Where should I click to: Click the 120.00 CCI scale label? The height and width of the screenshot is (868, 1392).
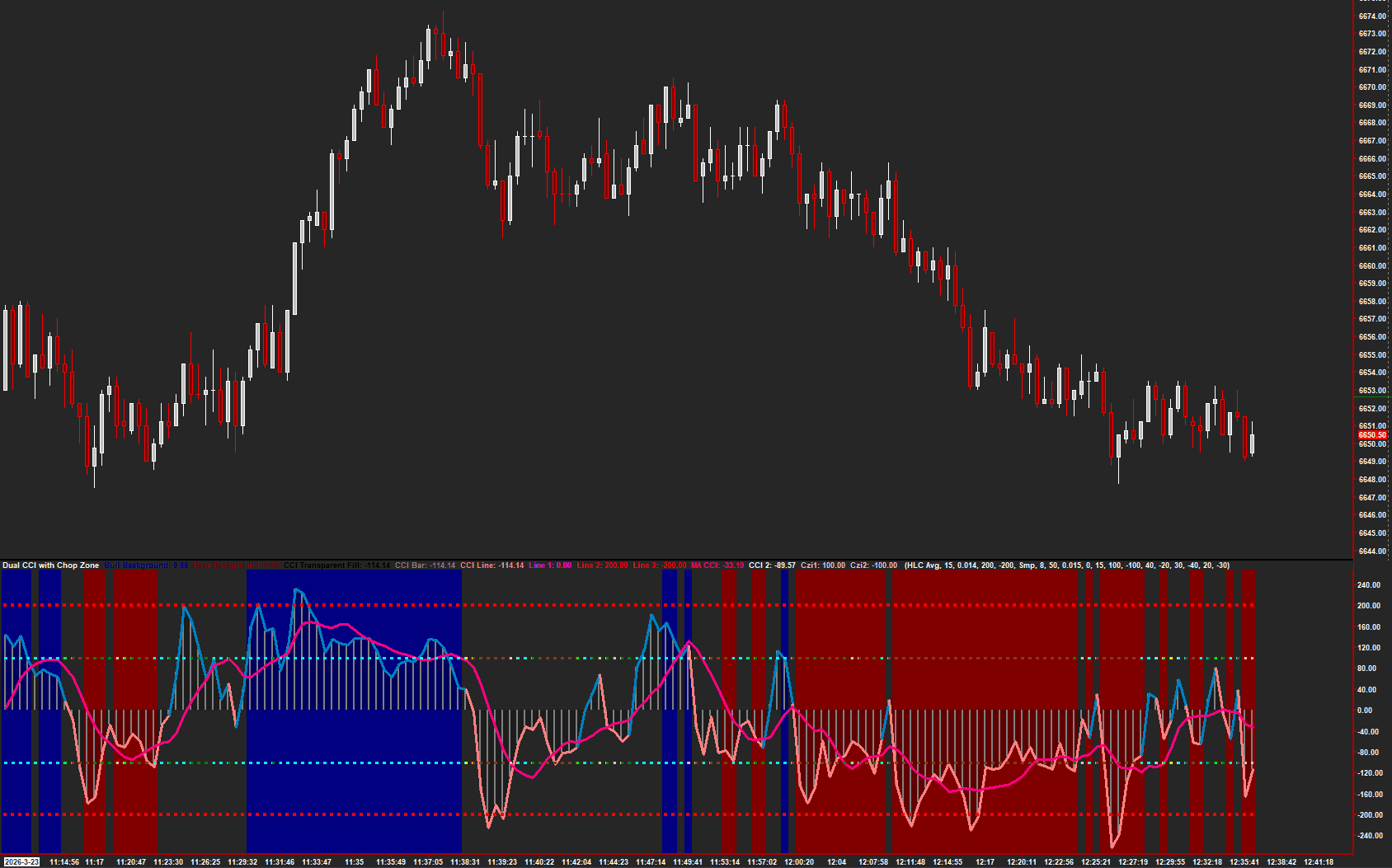click(x=1369, y=648)
